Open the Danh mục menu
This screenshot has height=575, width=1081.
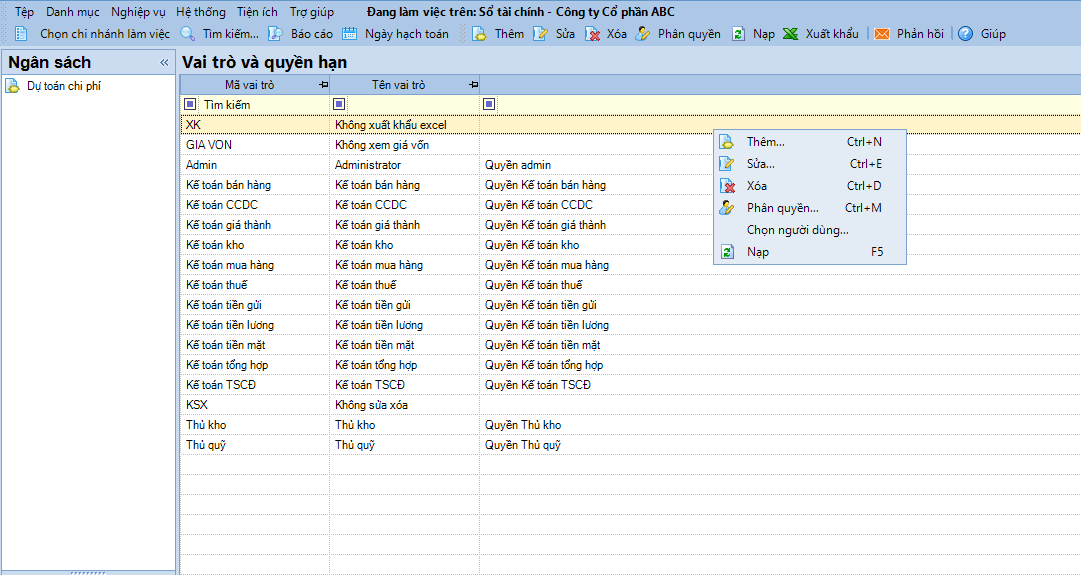point(72,12)
